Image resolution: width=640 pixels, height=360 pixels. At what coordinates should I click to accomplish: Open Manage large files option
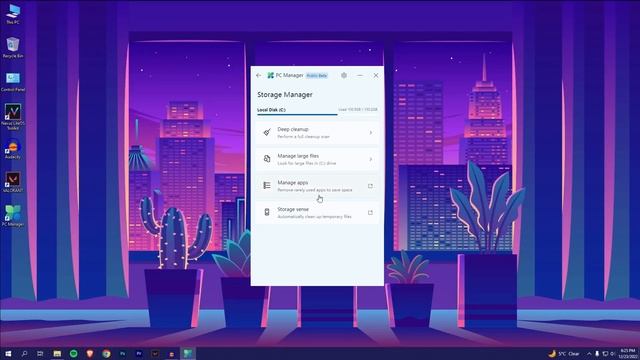click(x=317, y=159)
